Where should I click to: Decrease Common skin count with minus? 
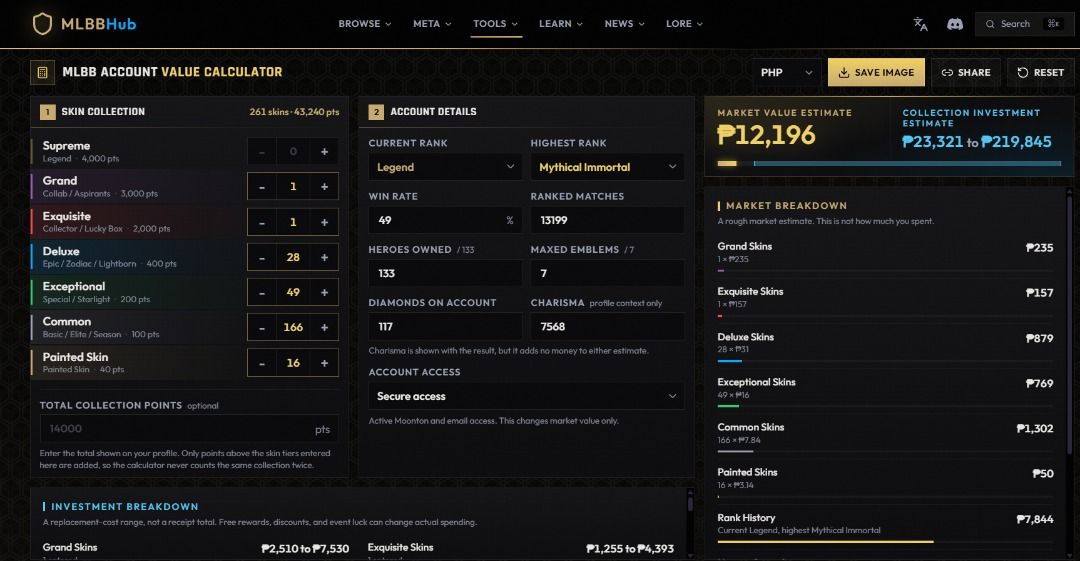(x=262, y=327)
